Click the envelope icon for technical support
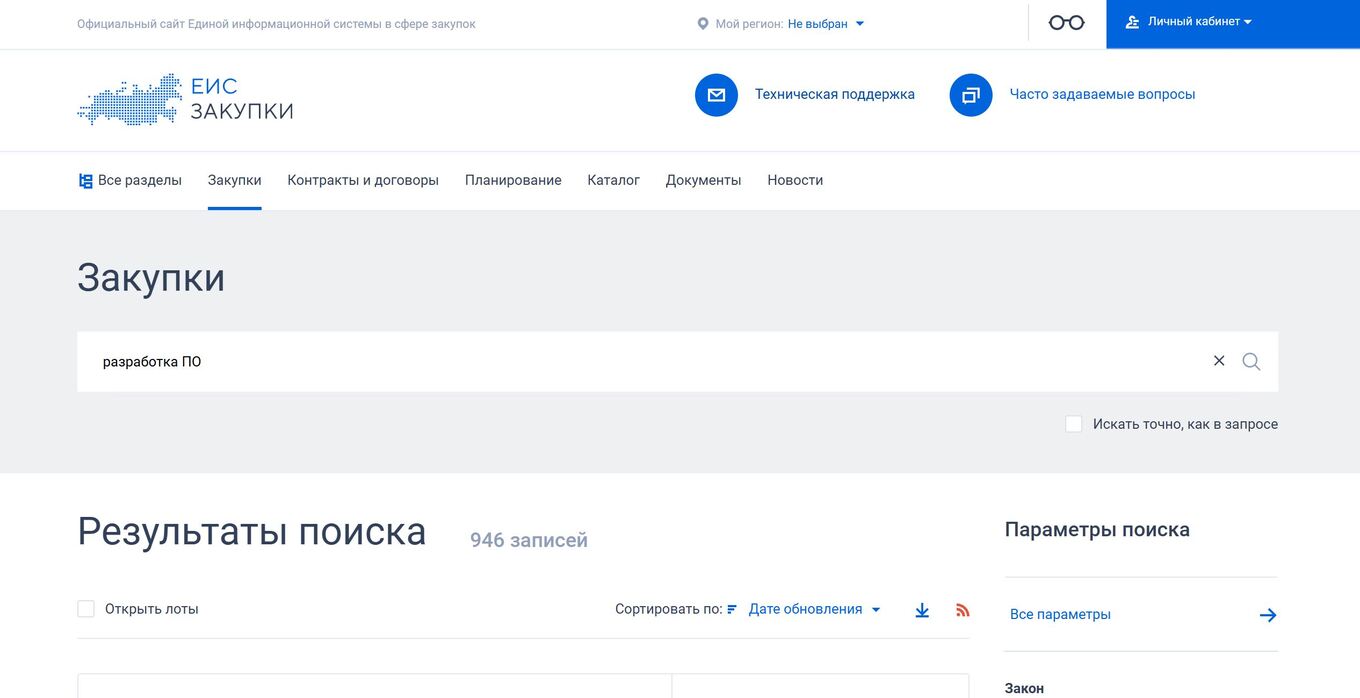The height and width of the screenshot is (698, 1360). click(x=716, y=94)
